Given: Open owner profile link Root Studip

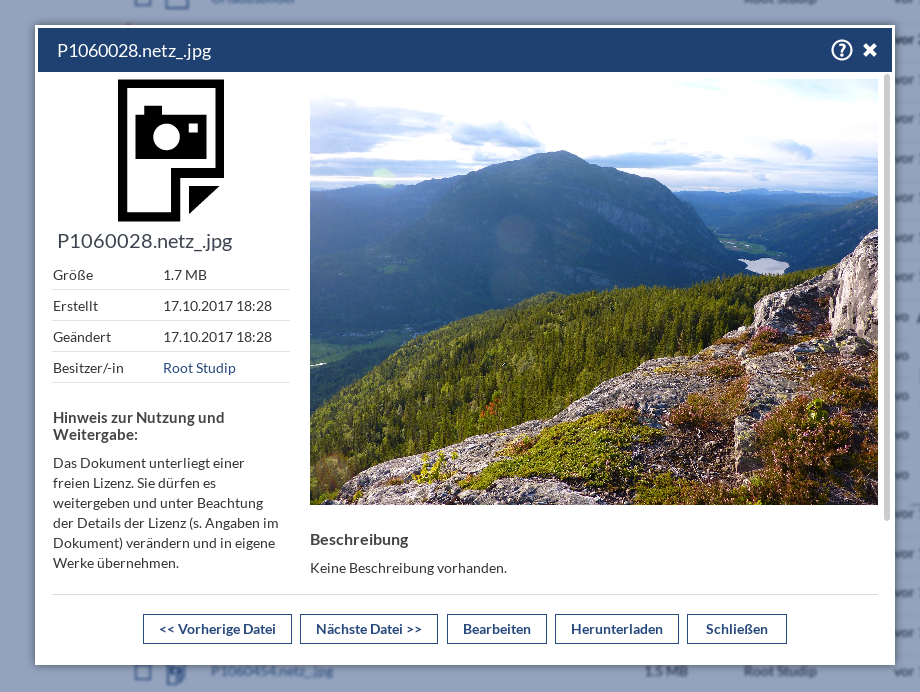Looking at the screenshot, I should [199, 368].
